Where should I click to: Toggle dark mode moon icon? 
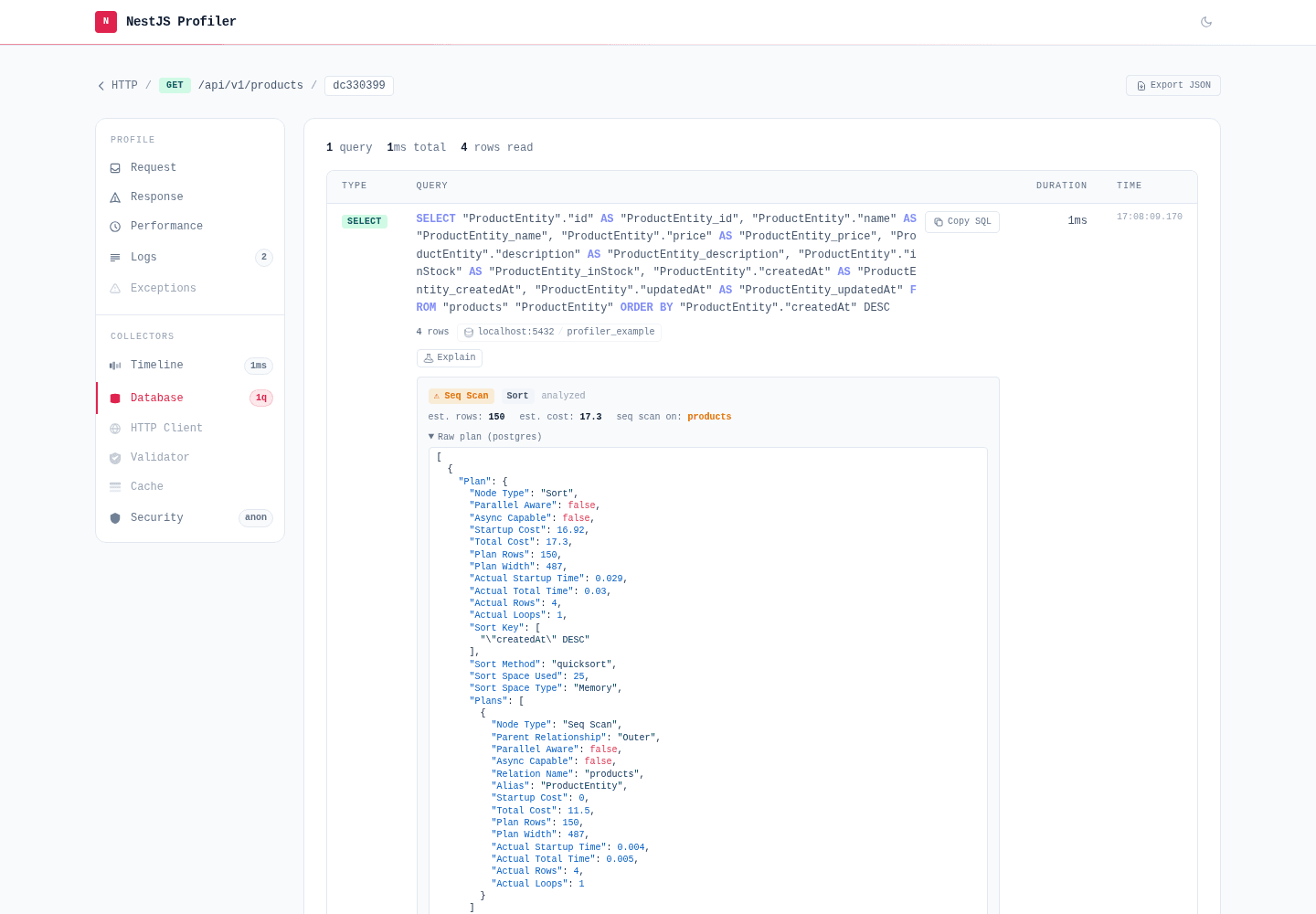pos(1206,22)
